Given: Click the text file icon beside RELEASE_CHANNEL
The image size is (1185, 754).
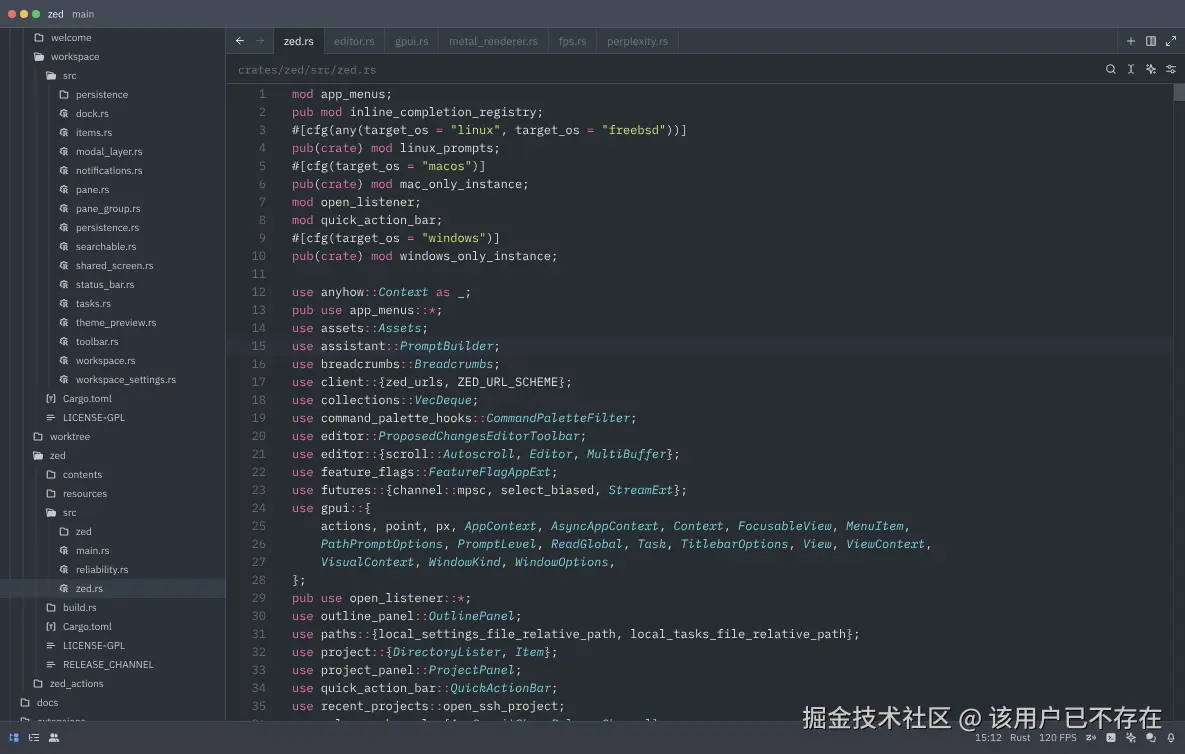Looking at the screenshot, I should click(51, 665).
